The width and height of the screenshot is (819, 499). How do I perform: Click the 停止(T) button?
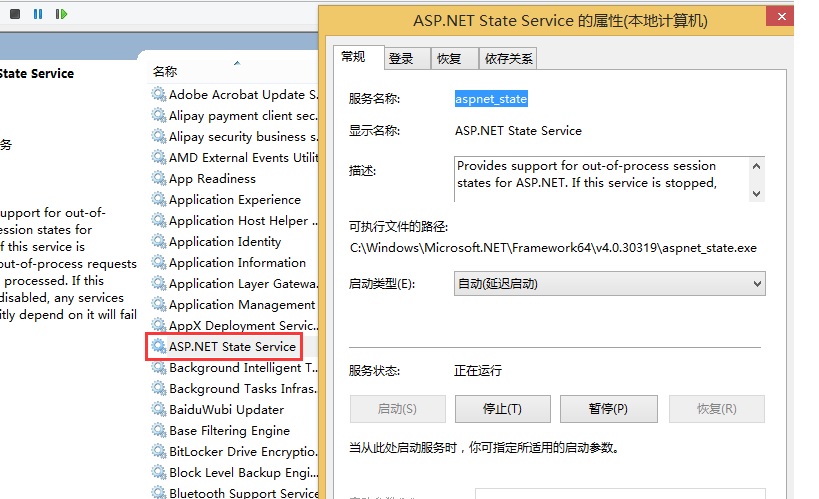click(502, 409)
